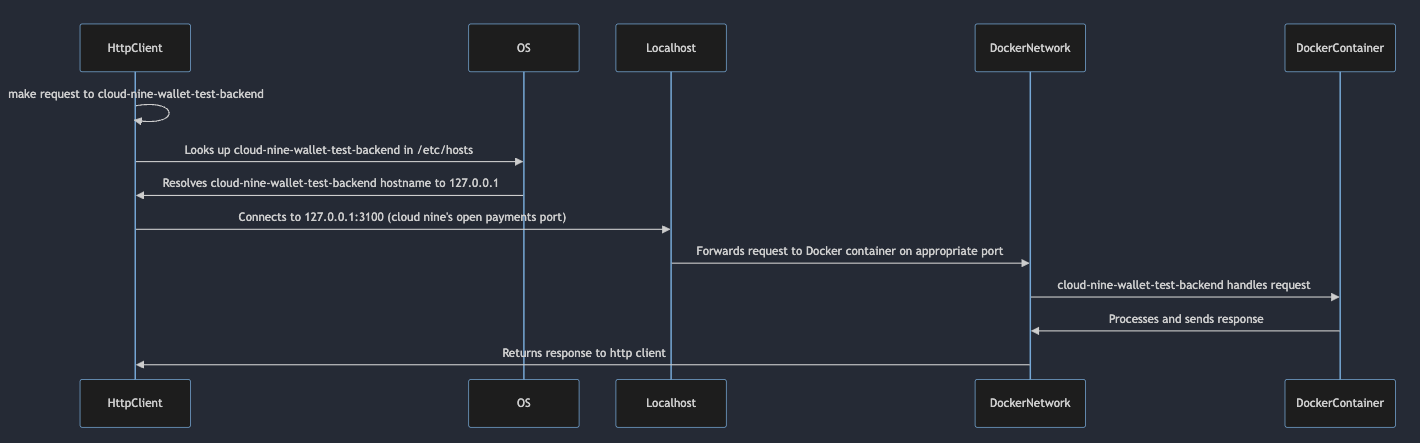Viewport: 1420px width, 443px height.
Task: Click the bottom Localhost participant box
Action: pos(670,403)
